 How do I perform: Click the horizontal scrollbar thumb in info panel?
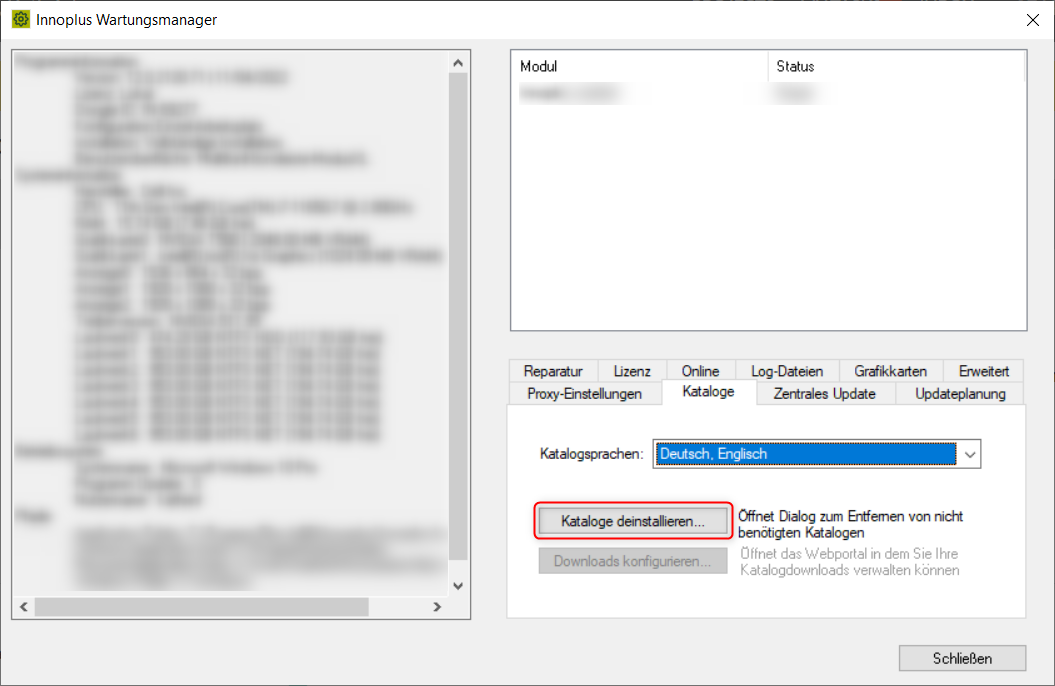(201, 607)
